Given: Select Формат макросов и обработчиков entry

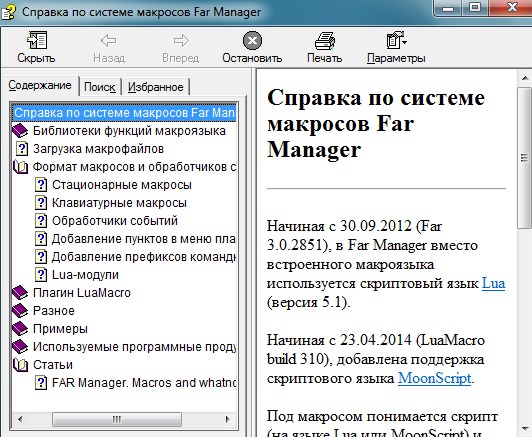Looking at the screenshot, I should [134, 167].
